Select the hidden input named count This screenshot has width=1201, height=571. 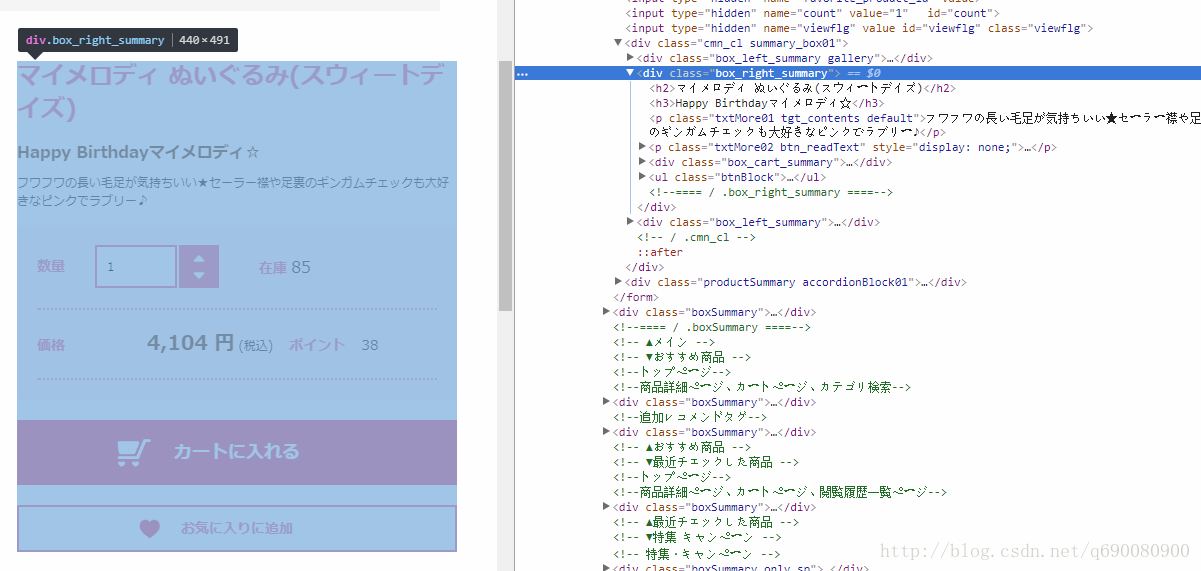(812, 13)
